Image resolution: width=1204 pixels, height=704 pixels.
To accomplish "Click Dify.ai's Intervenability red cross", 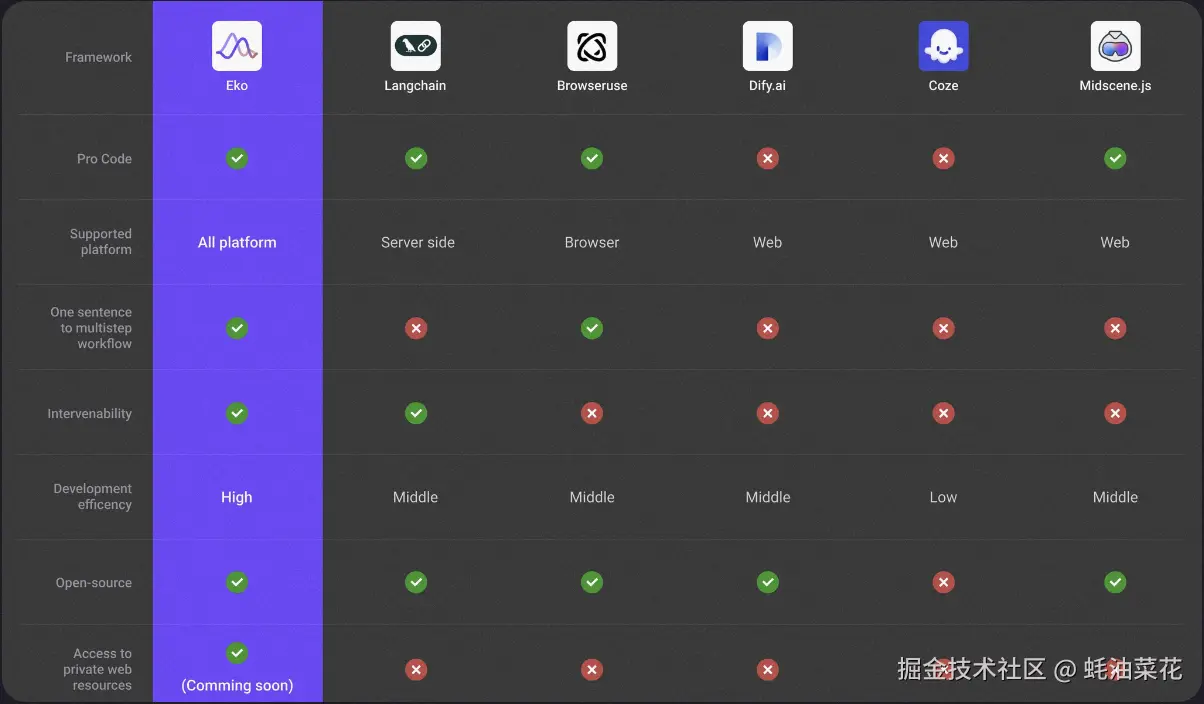I will (x=768, y=413).
